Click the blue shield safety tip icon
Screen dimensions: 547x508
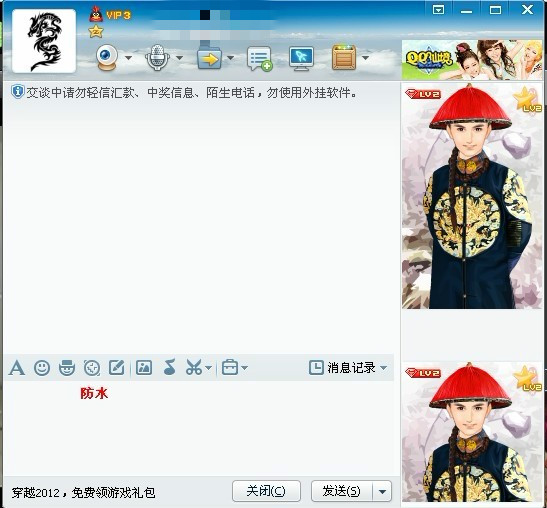pyautogui.click(x=17, y=92)
